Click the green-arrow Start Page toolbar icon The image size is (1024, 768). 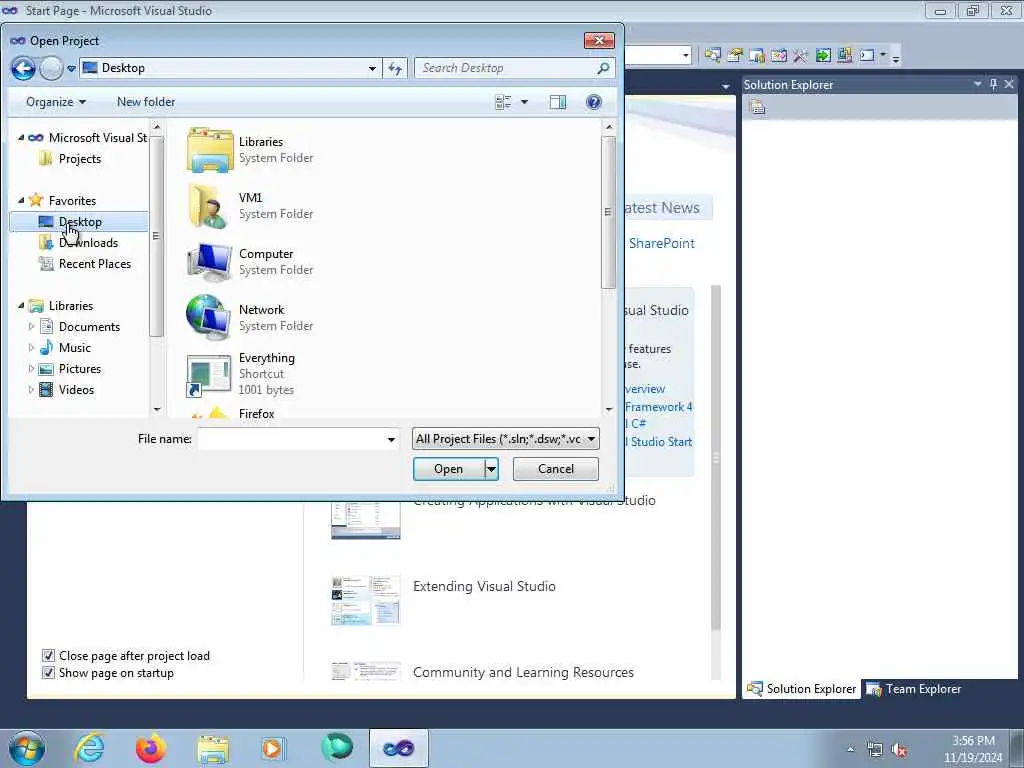pyautogui.click(x=823, y=56)
